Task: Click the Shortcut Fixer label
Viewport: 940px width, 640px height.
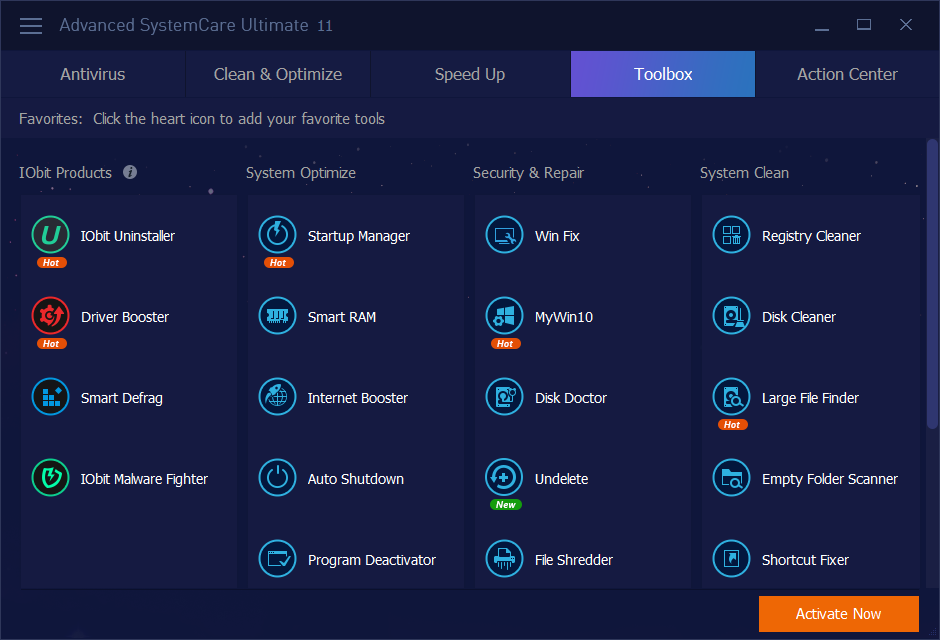Action: pos(805,560)
